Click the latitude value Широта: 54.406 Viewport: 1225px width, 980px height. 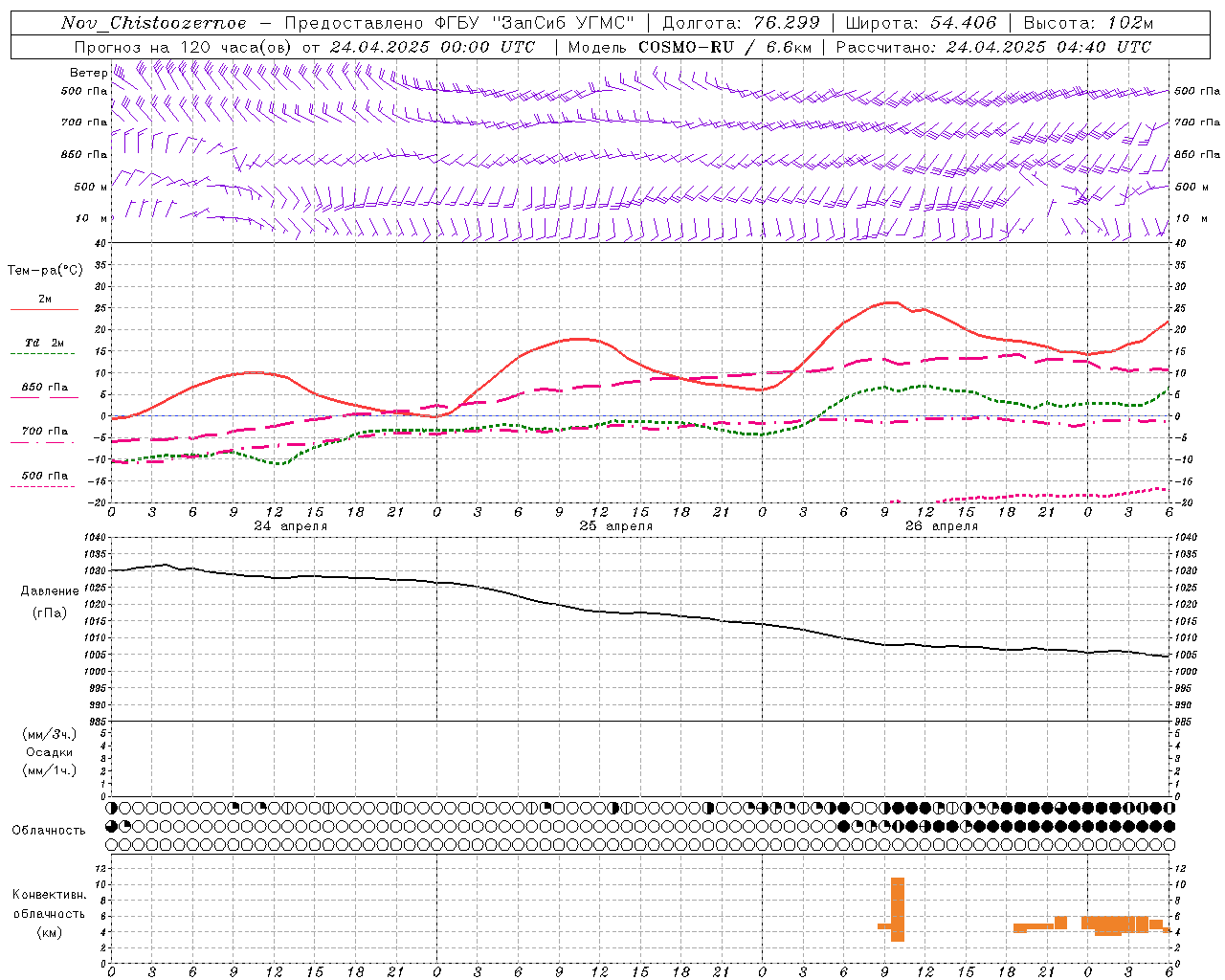[921, 23]
